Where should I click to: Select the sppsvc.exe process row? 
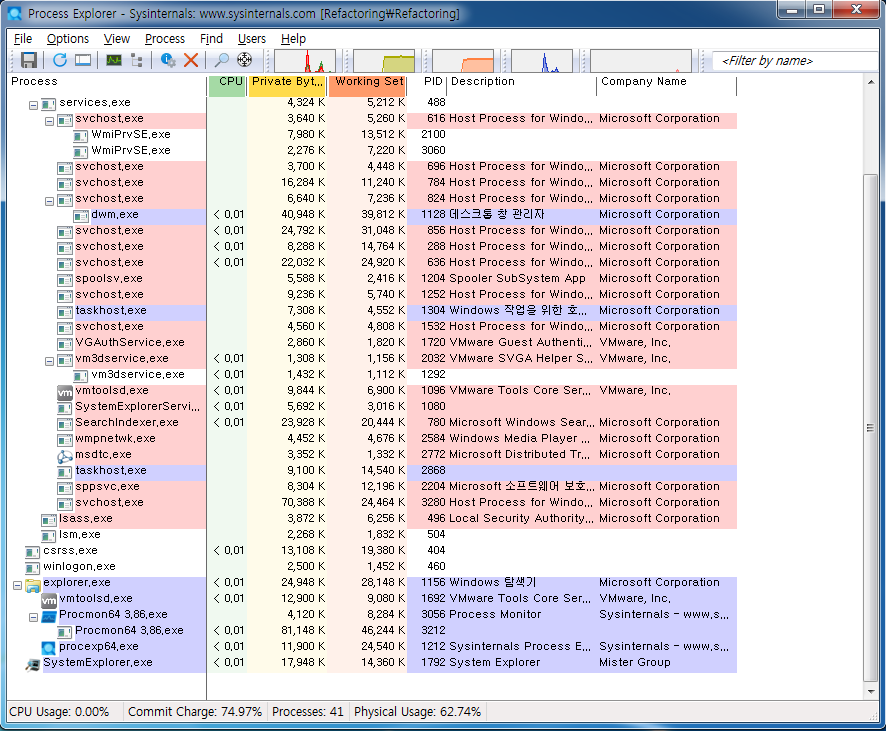[372, 486]
